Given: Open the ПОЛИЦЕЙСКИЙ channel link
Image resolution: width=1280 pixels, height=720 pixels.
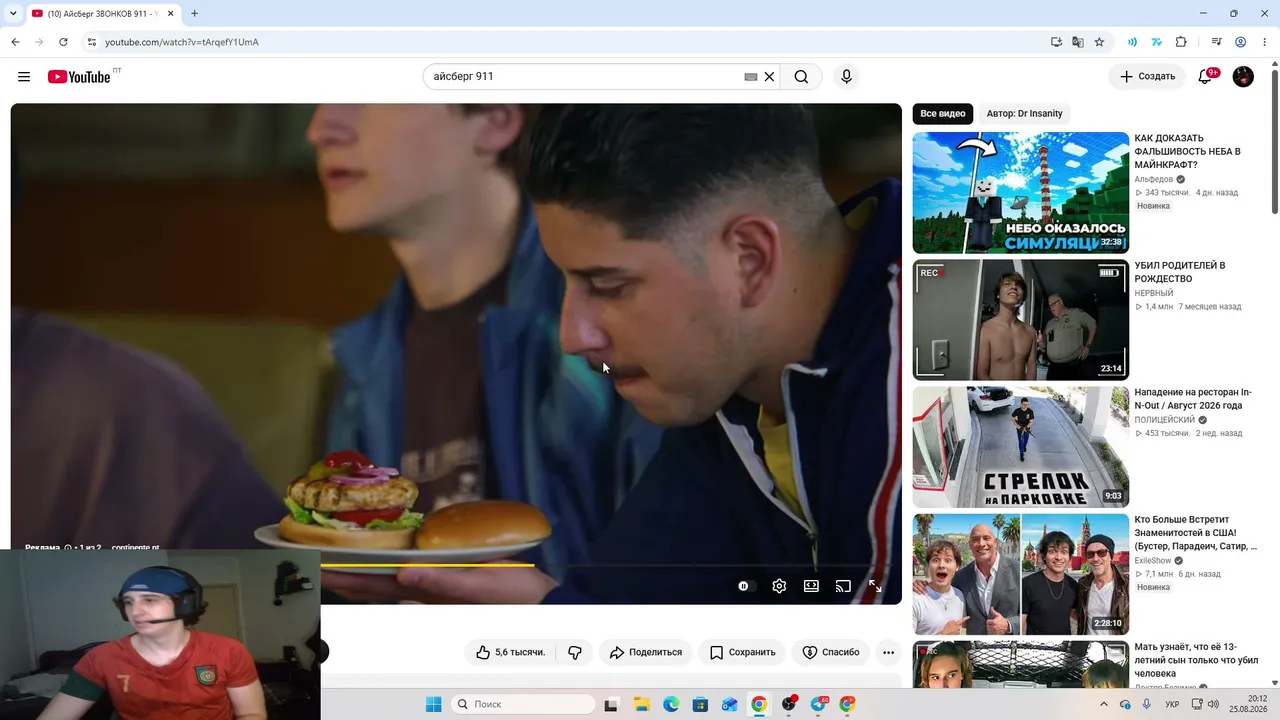Looking at the screenshot, I should (1165, 420).
